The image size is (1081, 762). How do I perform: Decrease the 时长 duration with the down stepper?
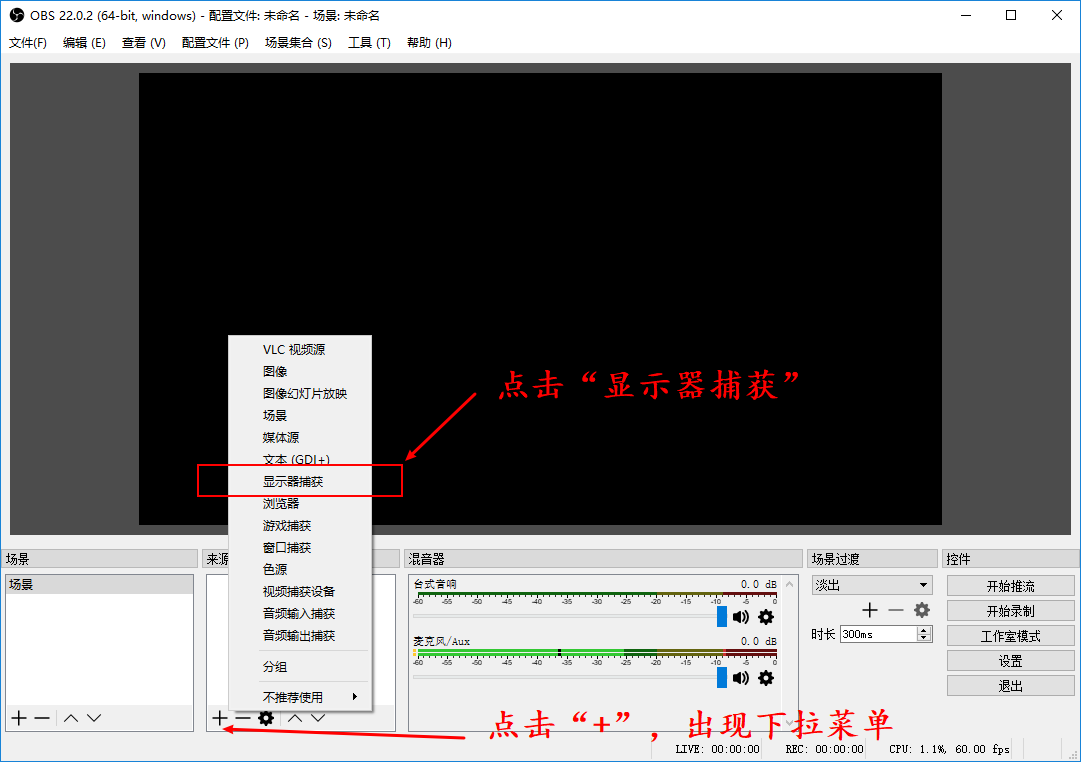[x=924, y=638]
